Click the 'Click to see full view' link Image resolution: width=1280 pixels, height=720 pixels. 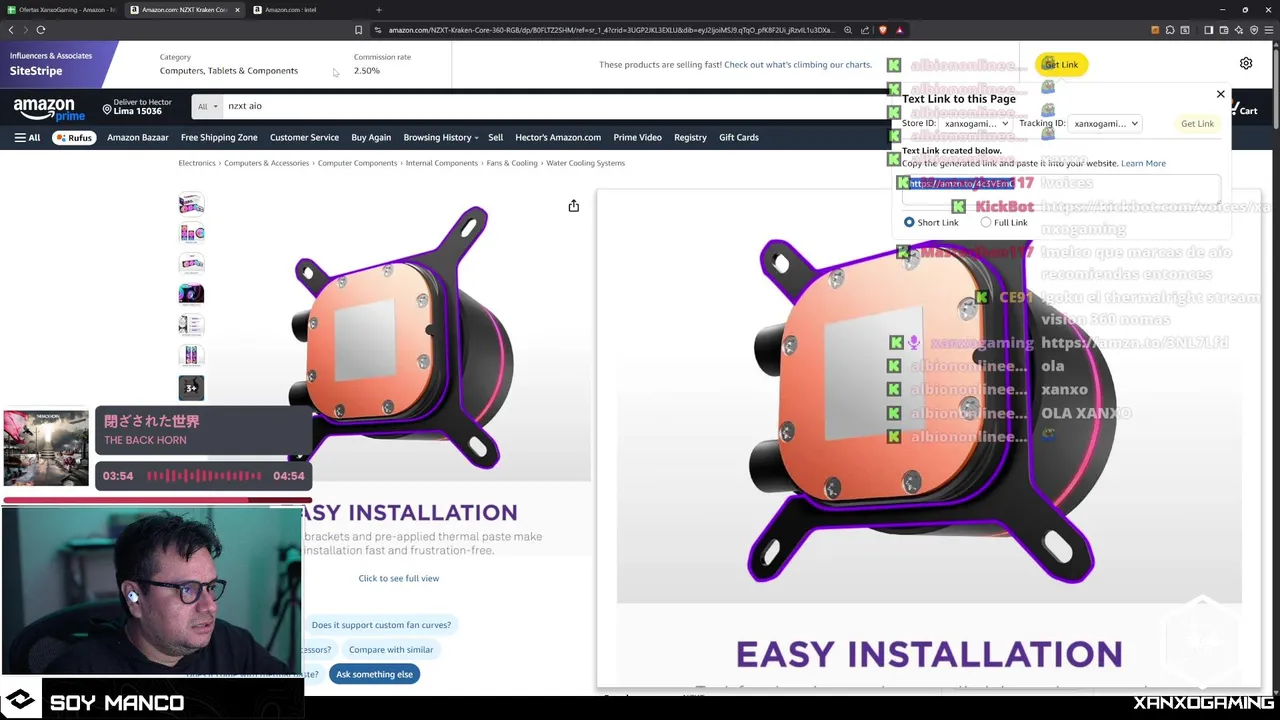tap(398, 578)
